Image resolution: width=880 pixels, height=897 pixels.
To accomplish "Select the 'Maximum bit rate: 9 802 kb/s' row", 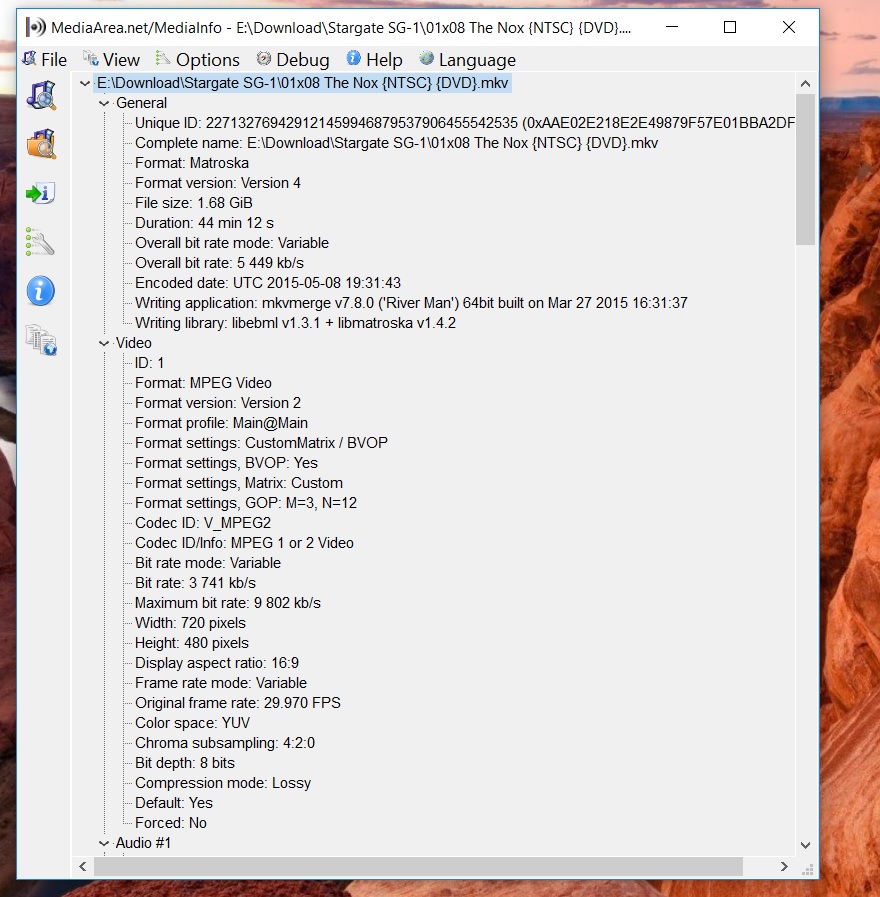I will 228,604.
